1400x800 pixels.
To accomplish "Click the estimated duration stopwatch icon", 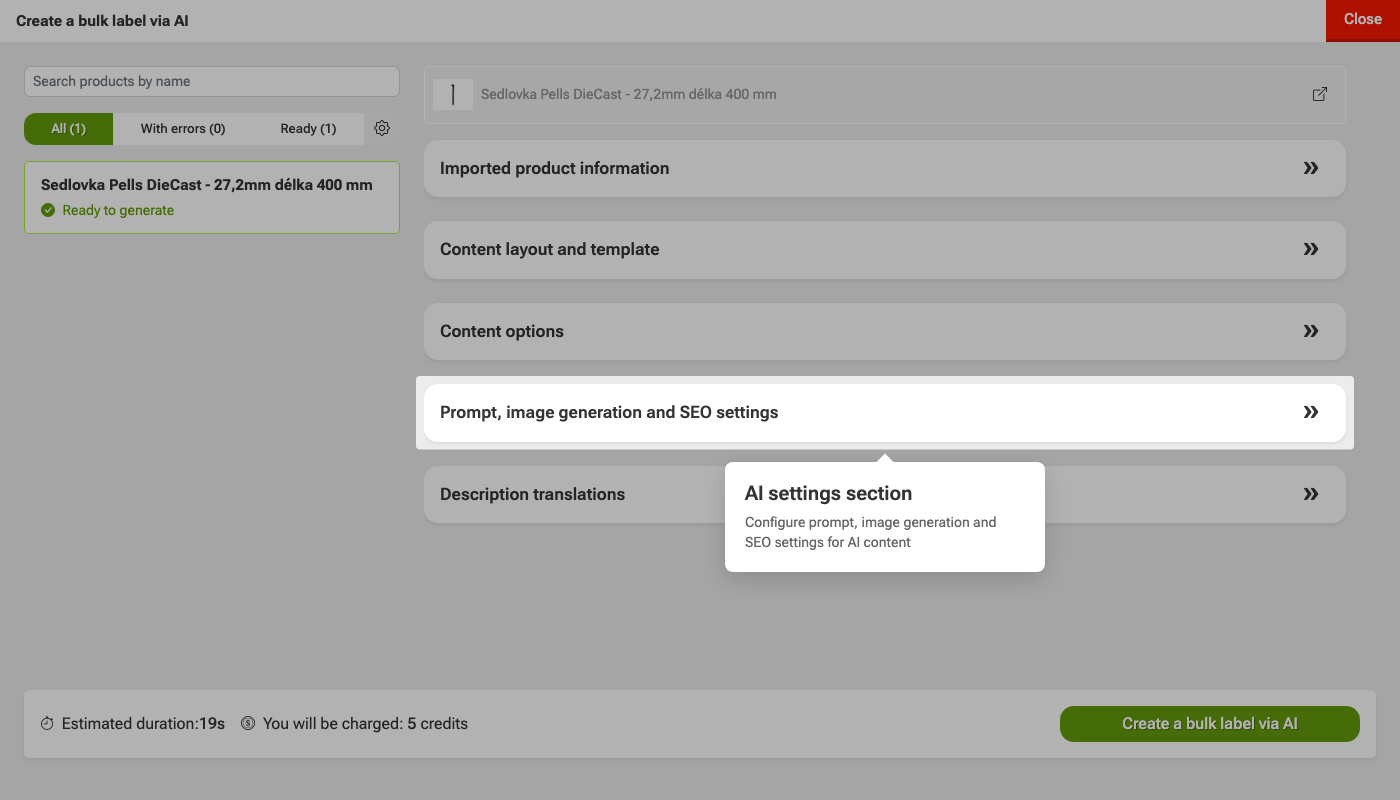I will click(47, 723).
